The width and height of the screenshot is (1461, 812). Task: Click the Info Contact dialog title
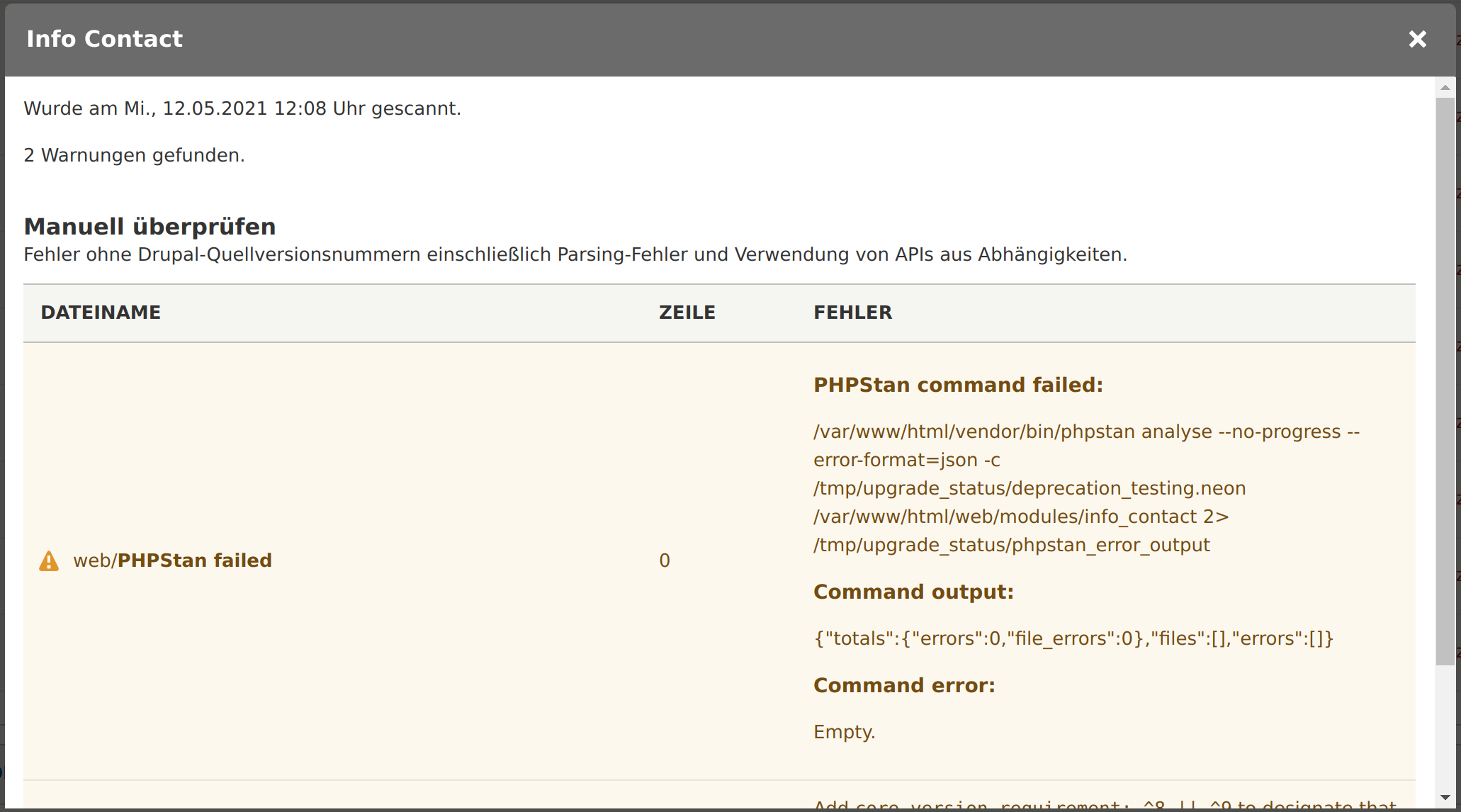click(105, 39)
